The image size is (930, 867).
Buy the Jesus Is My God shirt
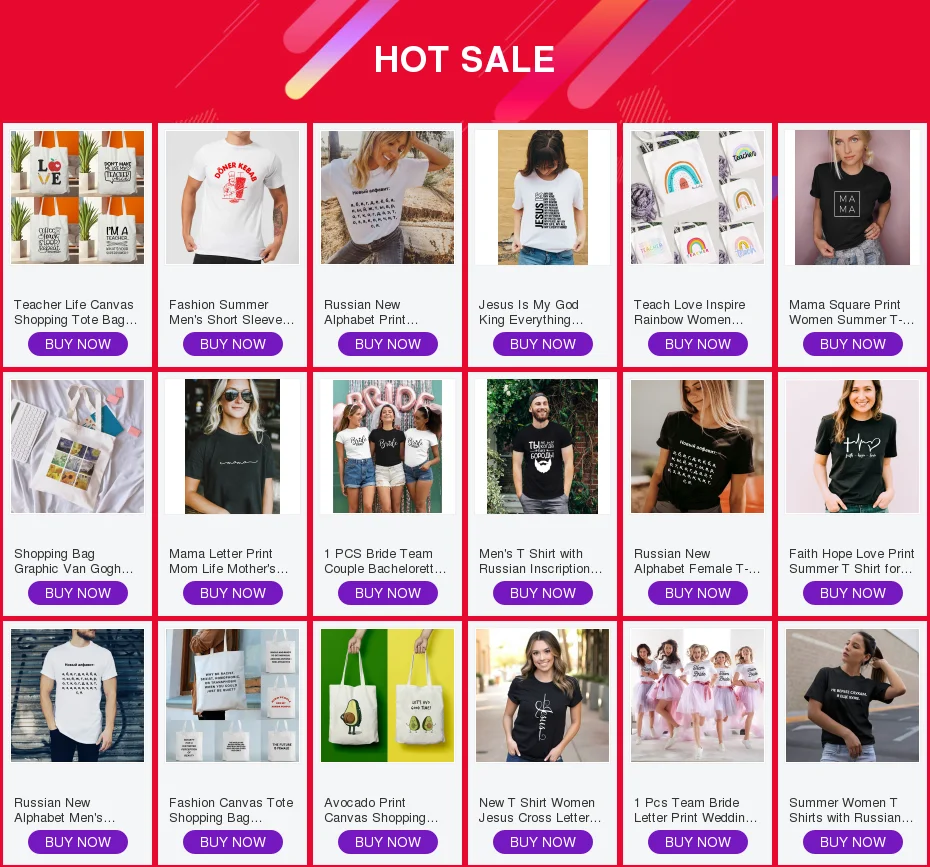tap(543, 344)
